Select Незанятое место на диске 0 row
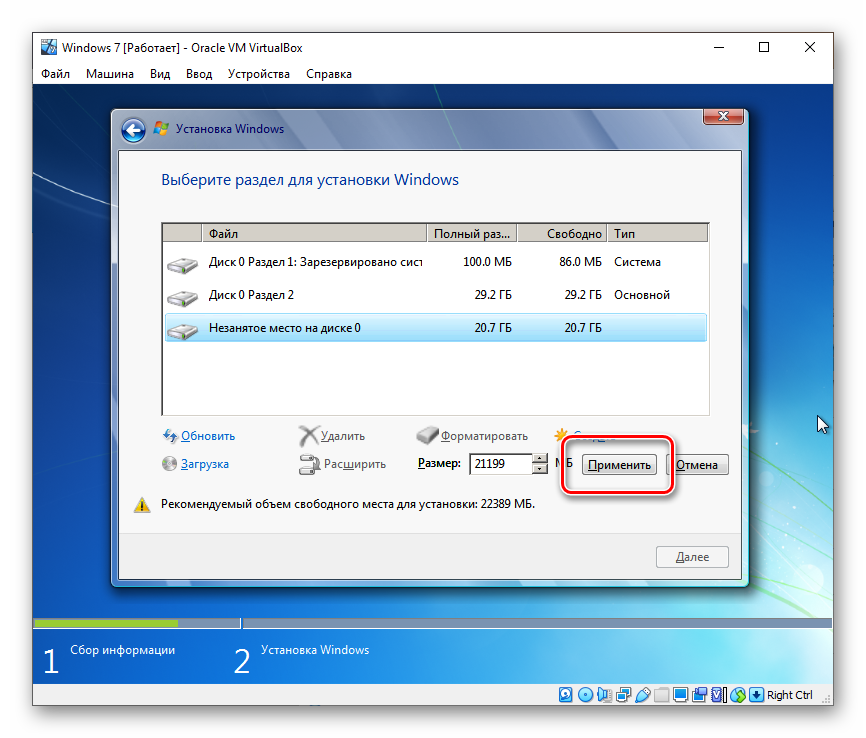866x738 pixels. [x=435, y=328]
